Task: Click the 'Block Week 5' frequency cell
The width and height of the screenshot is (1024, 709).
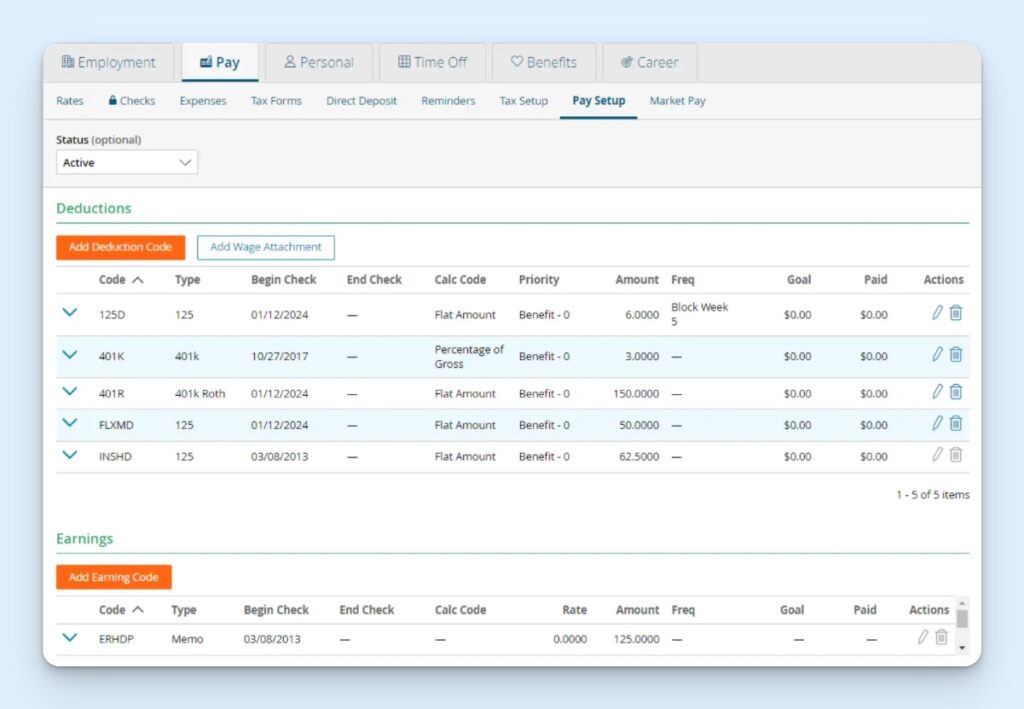Action: point(699,314)
